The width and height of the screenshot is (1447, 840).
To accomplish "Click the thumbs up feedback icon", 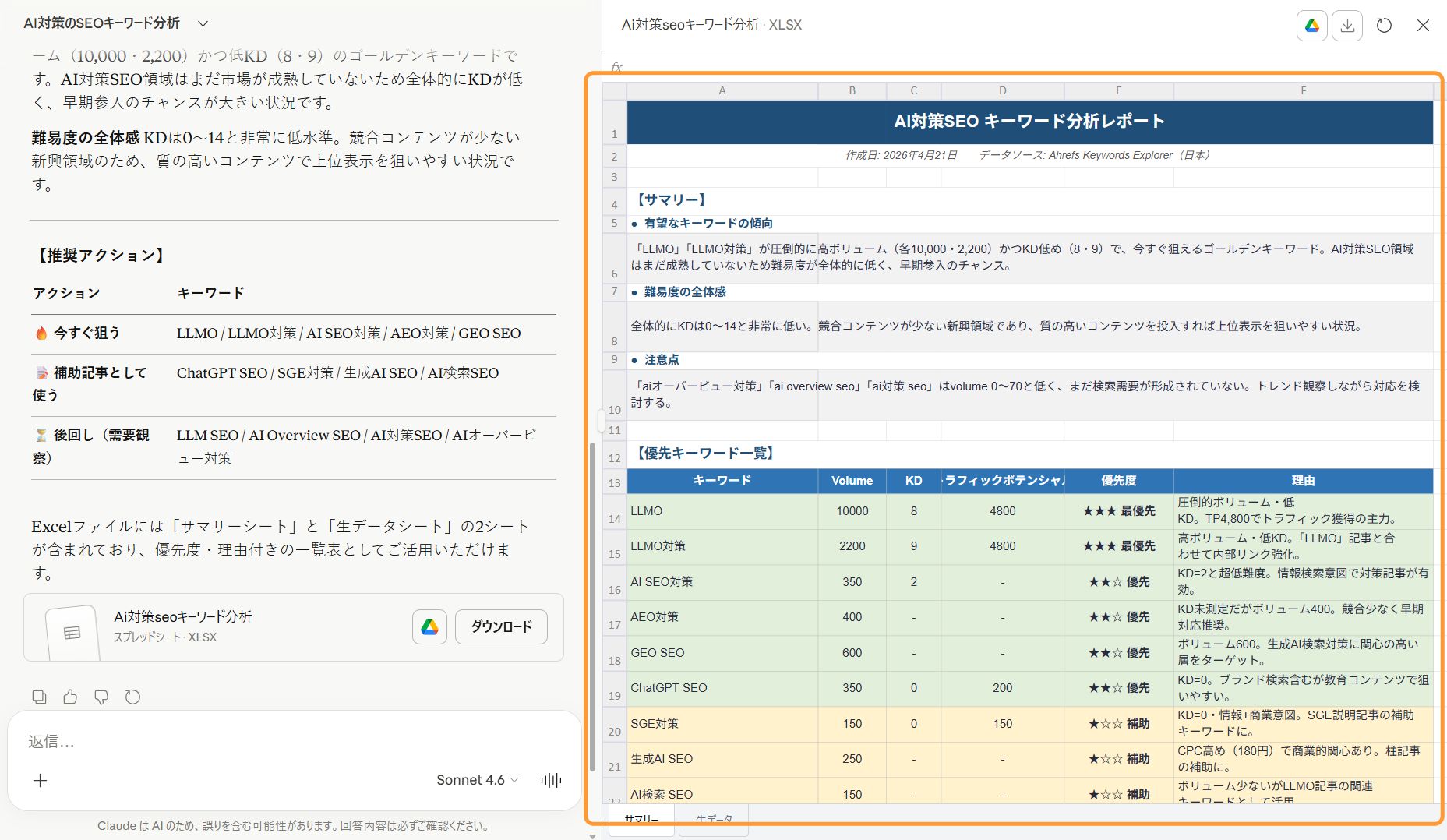I will pyautogui.click(x=70, y=697).
